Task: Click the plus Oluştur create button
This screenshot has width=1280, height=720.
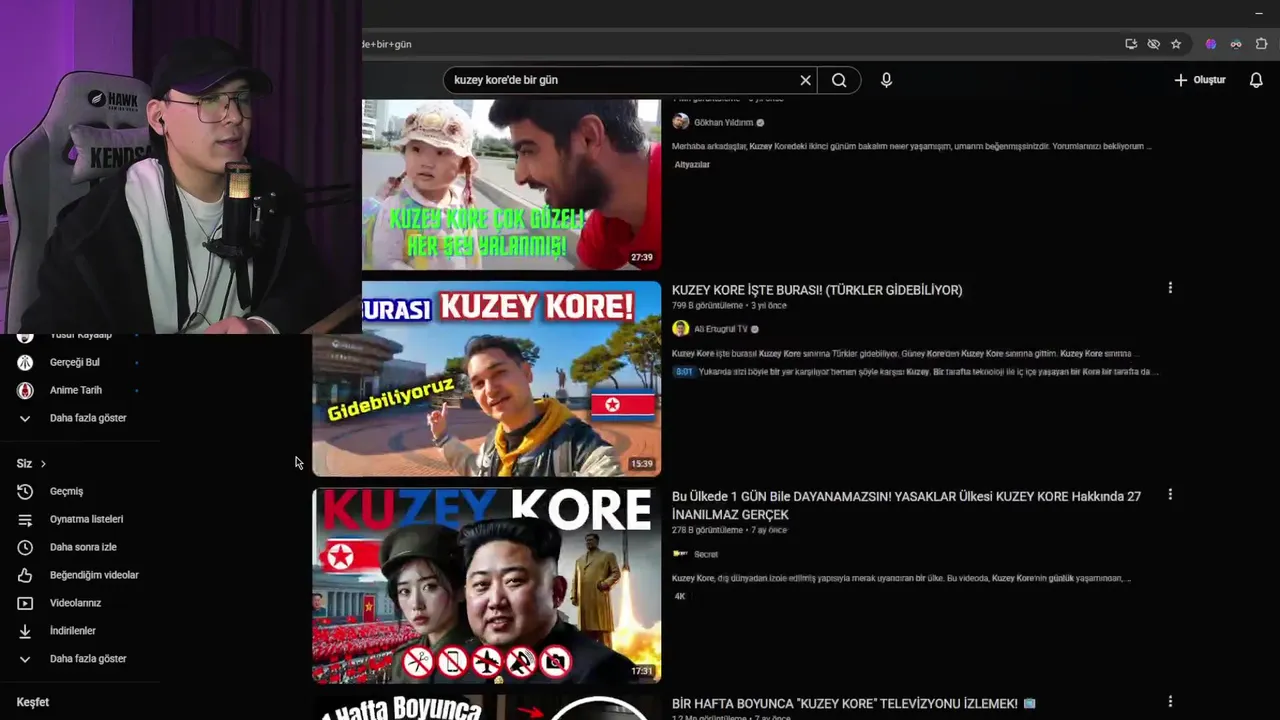Action: 1200,80
